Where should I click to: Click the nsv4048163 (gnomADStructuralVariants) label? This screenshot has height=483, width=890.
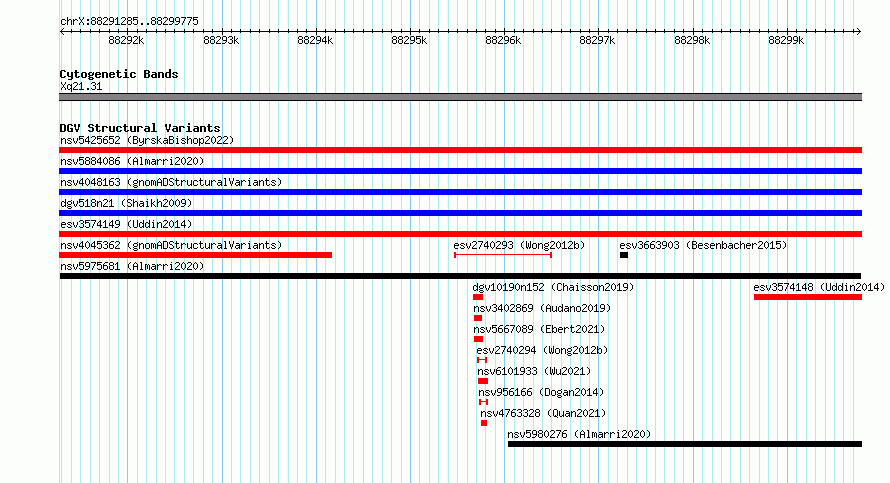[171, 182]
